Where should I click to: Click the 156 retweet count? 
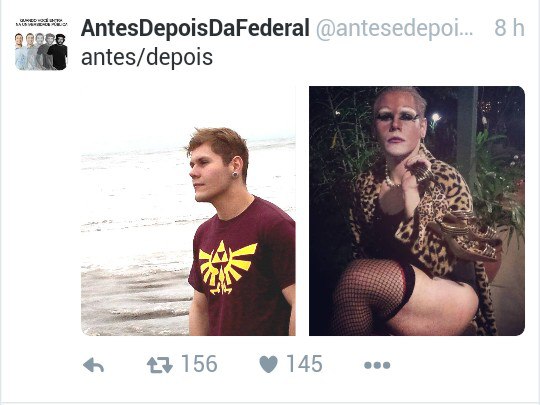[x=199, y=364]
